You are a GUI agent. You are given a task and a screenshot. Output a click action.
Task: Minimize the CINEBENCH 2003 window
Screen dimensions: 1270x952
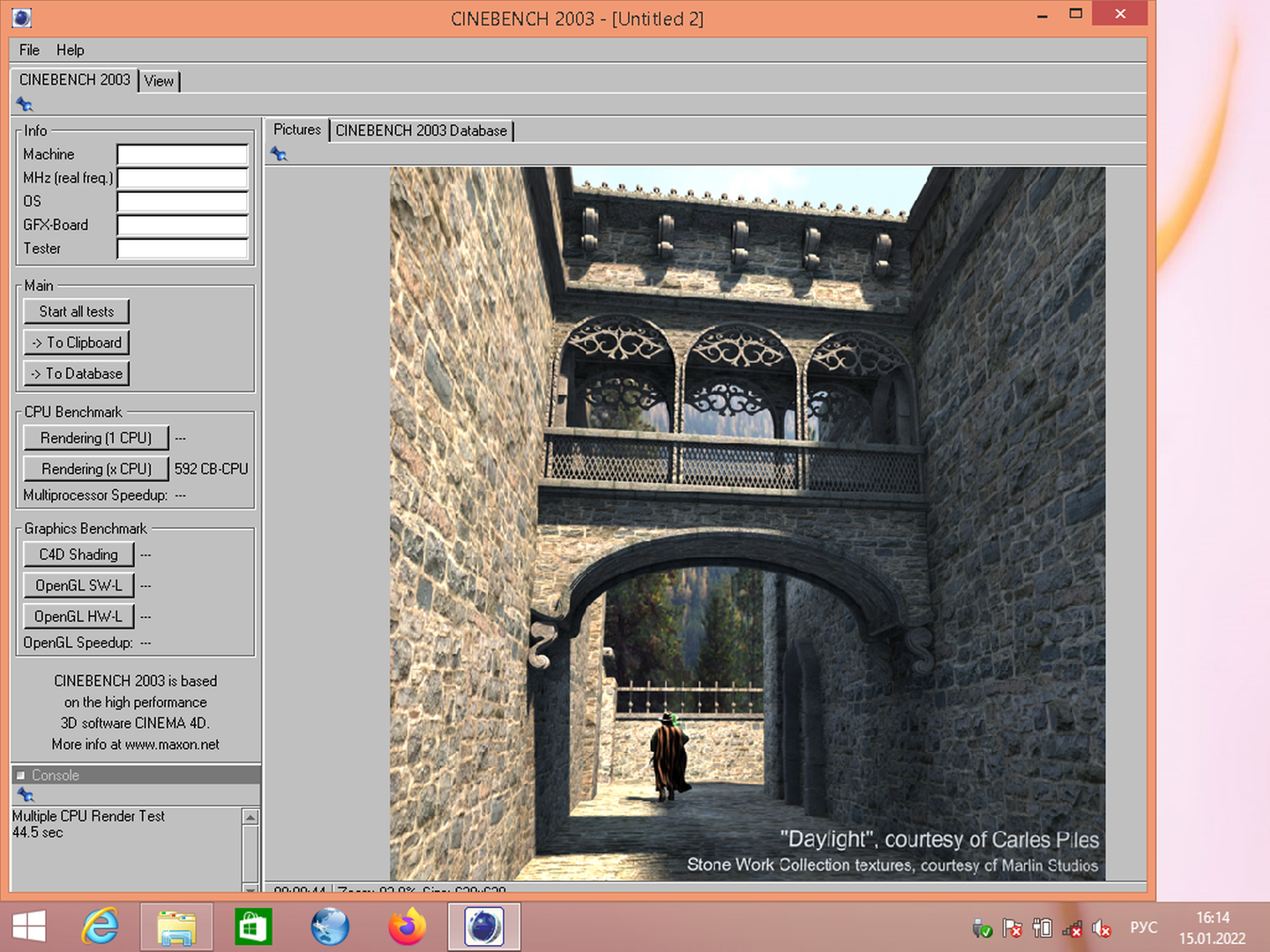(1042, 16)
